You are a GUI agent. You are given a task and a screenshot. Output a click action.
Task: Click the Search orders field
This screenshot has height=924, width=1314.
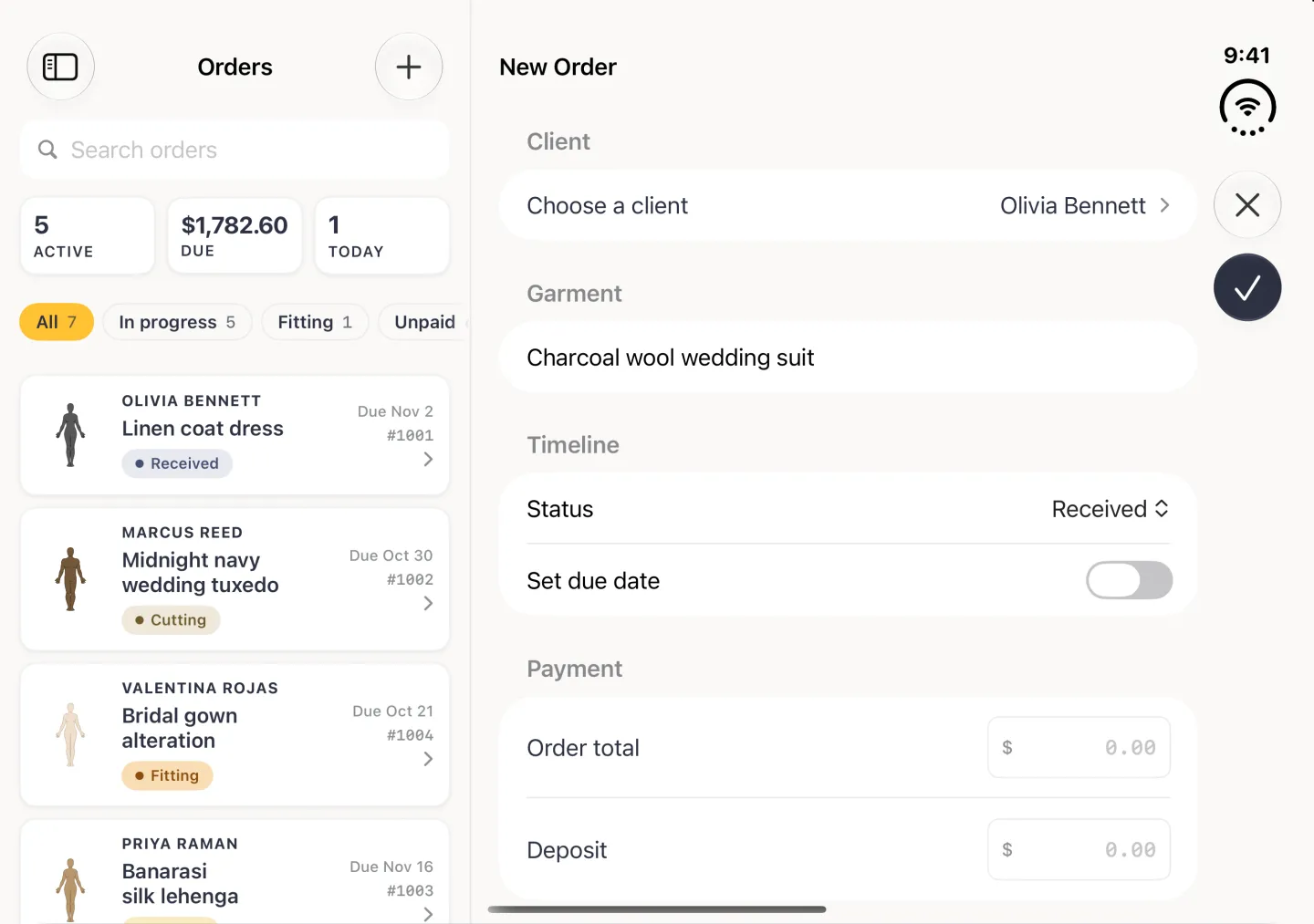[x=235, y=150]
